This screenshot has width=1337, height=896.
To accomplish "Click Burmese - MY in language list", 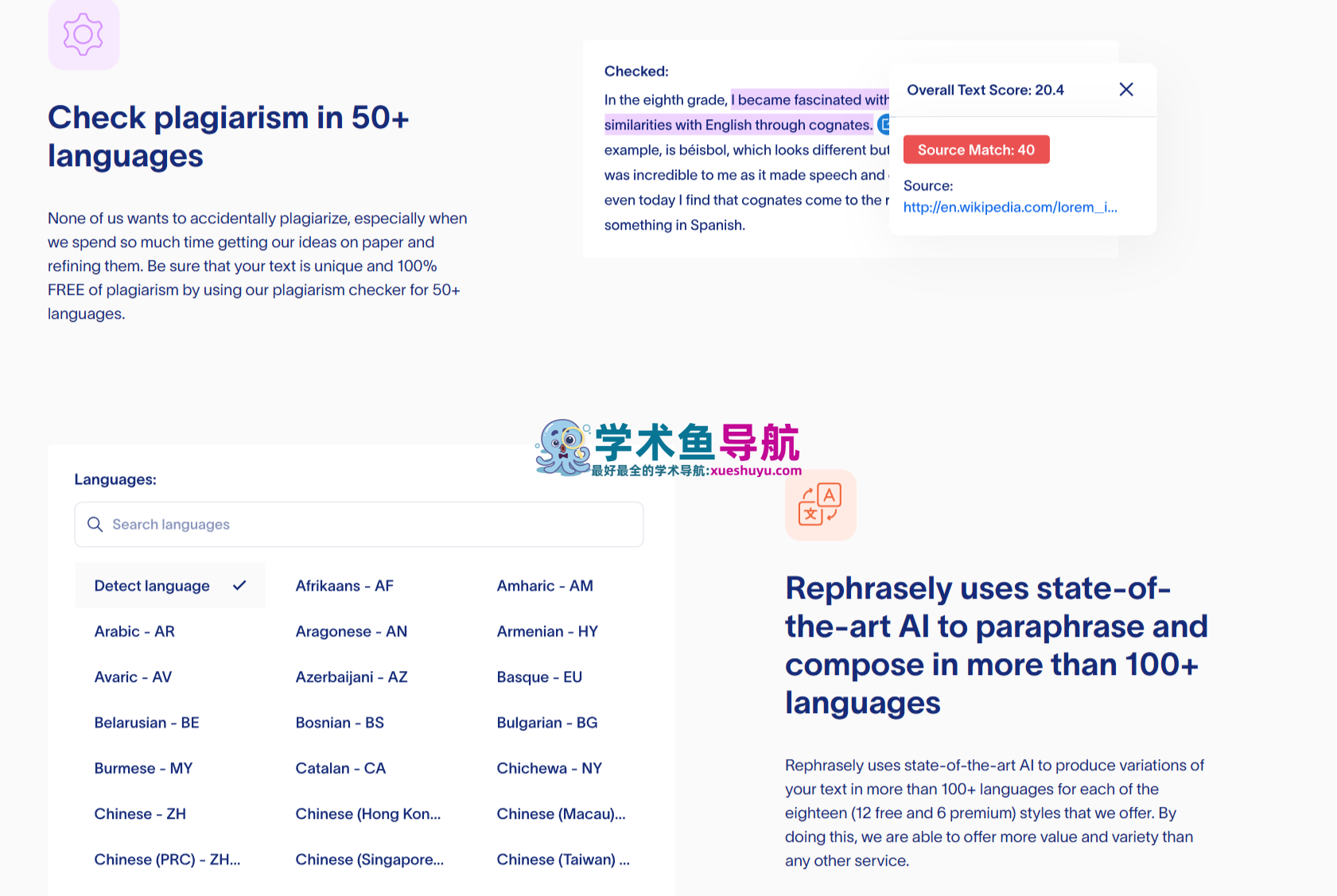I will tap(144, 768).
